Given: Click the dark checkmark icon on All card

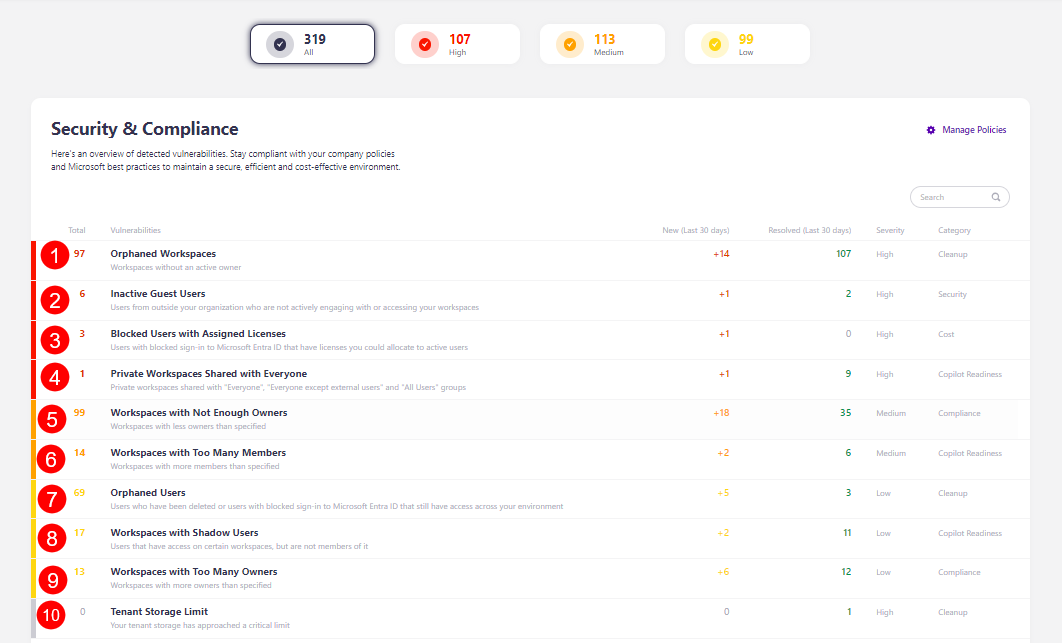Looking at the screenshot, I should pyautogui.click(x=280, y=44).
